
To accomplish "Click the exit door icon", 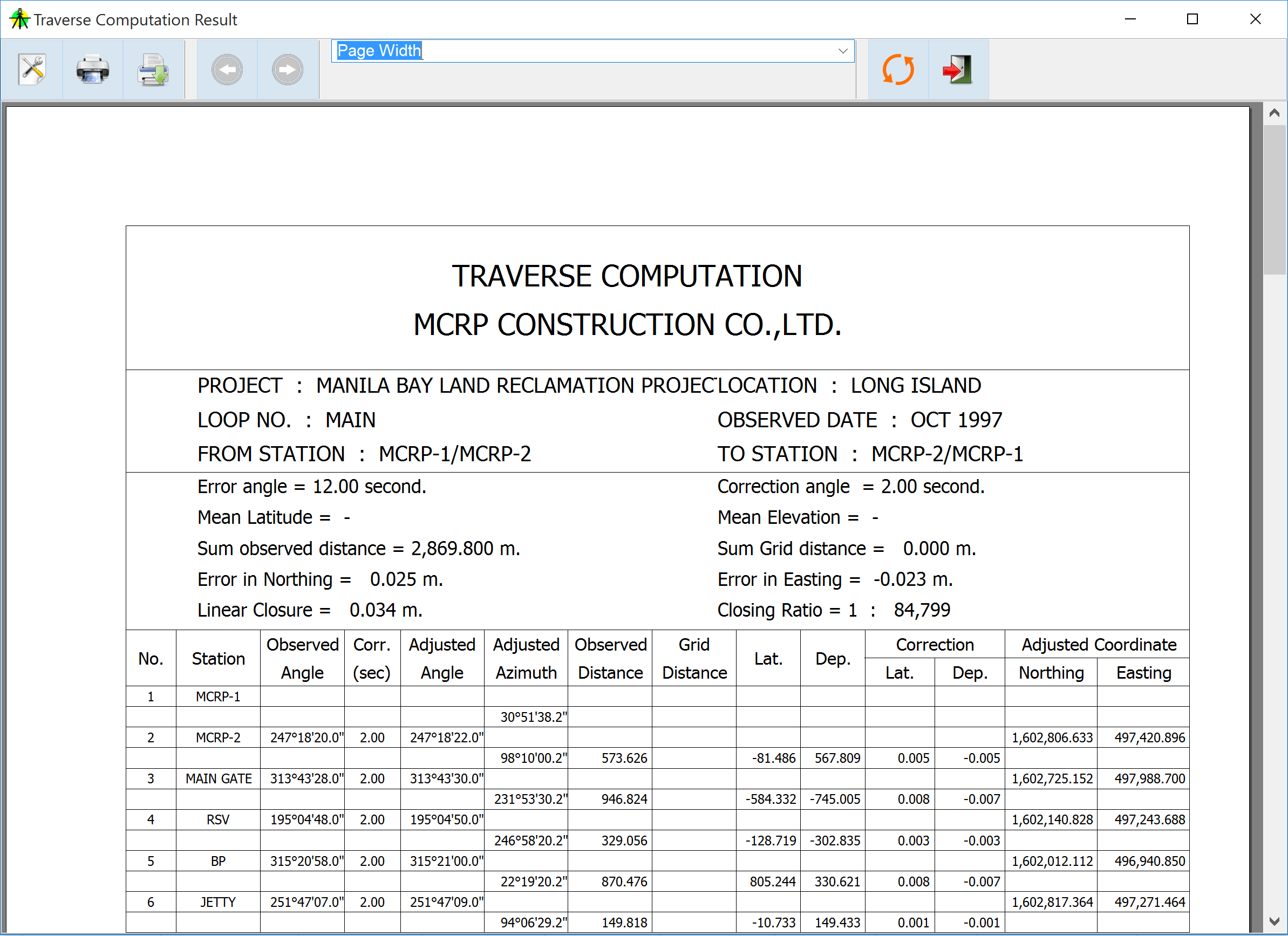I will point(958,70).
